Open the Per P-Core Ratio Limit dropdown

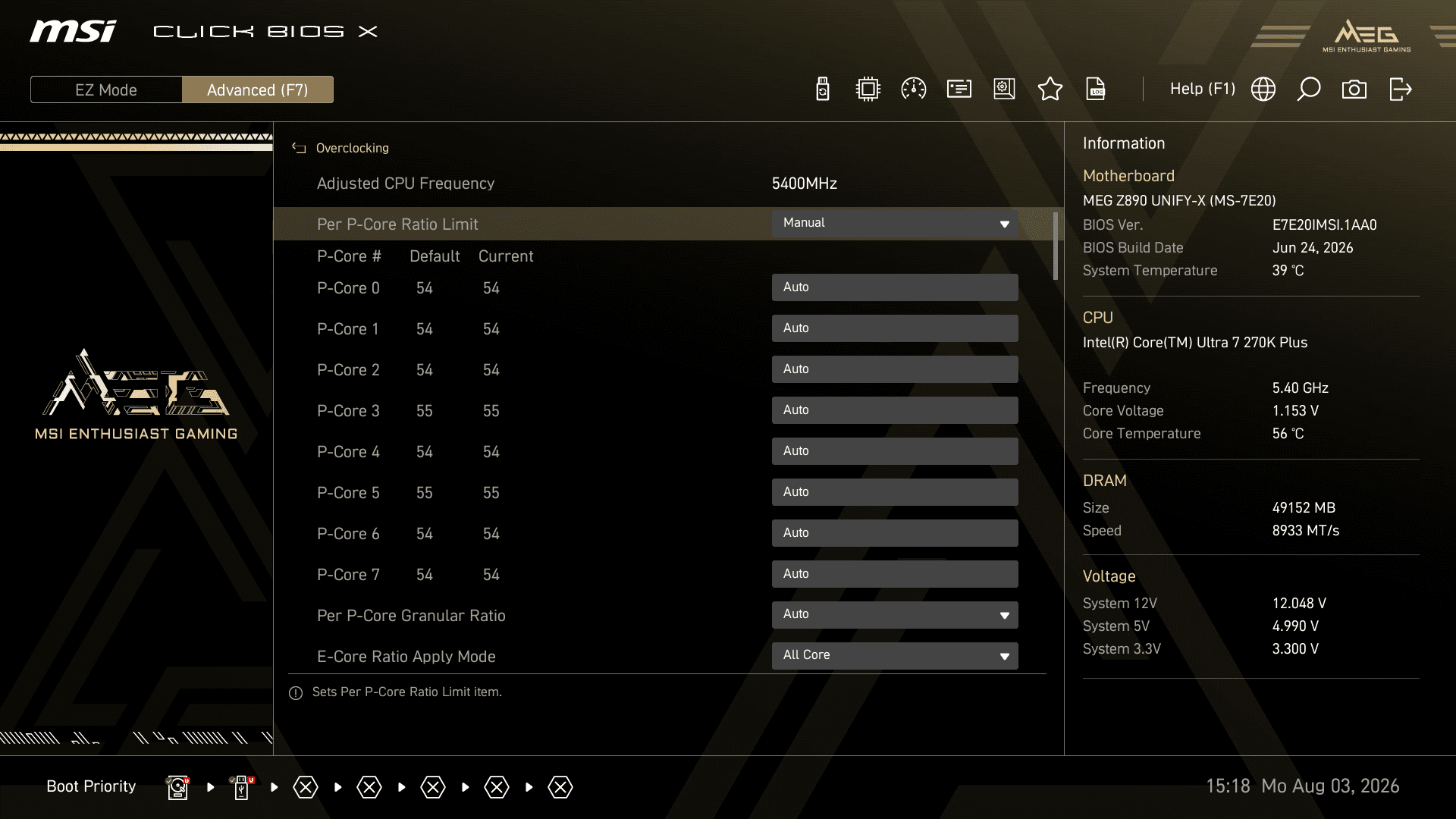click(895, 224)
